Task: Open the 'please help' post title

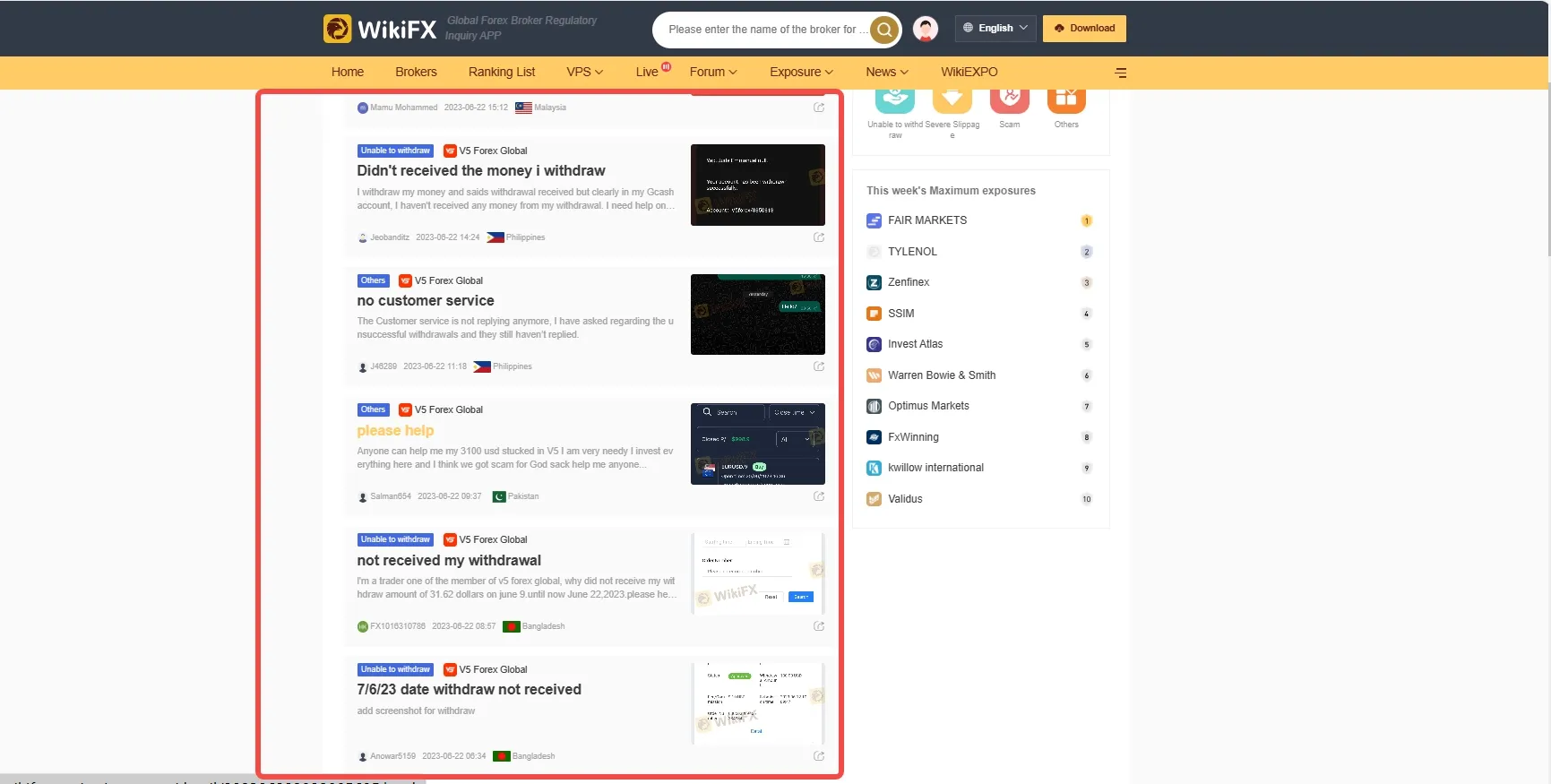Action: [395, 431]
